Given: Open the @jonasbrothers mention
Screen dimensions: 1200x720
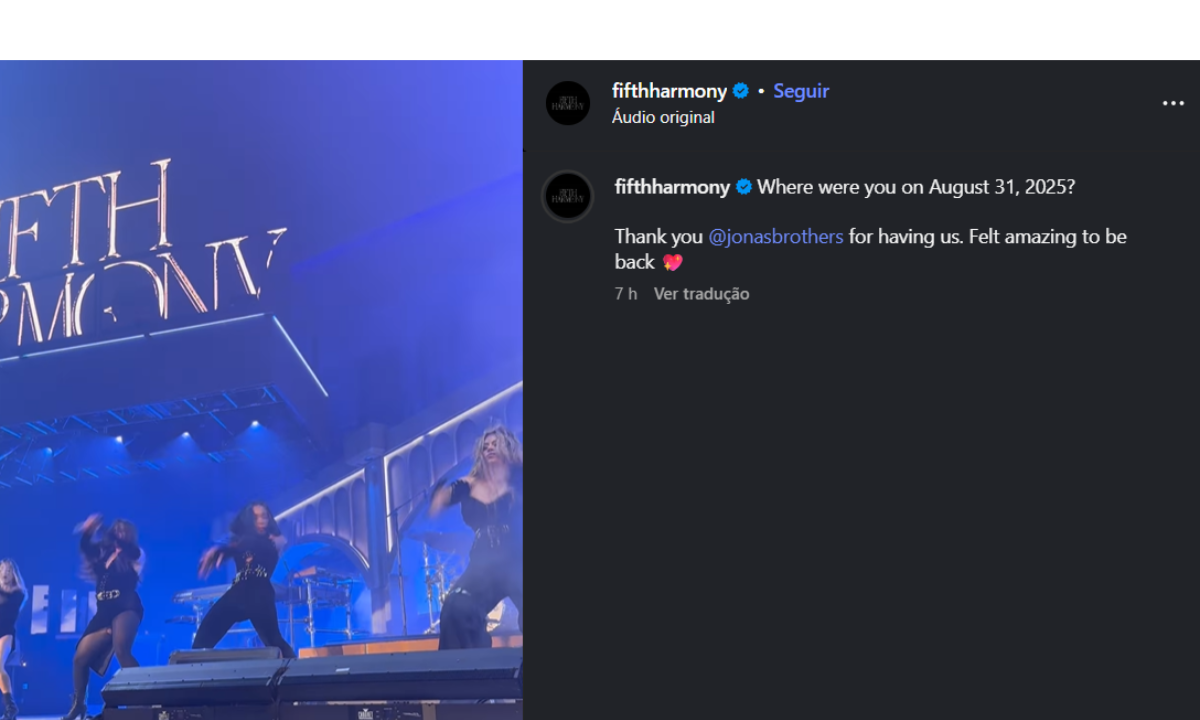Looking at the screenshot, I should [x=776, y=237].
